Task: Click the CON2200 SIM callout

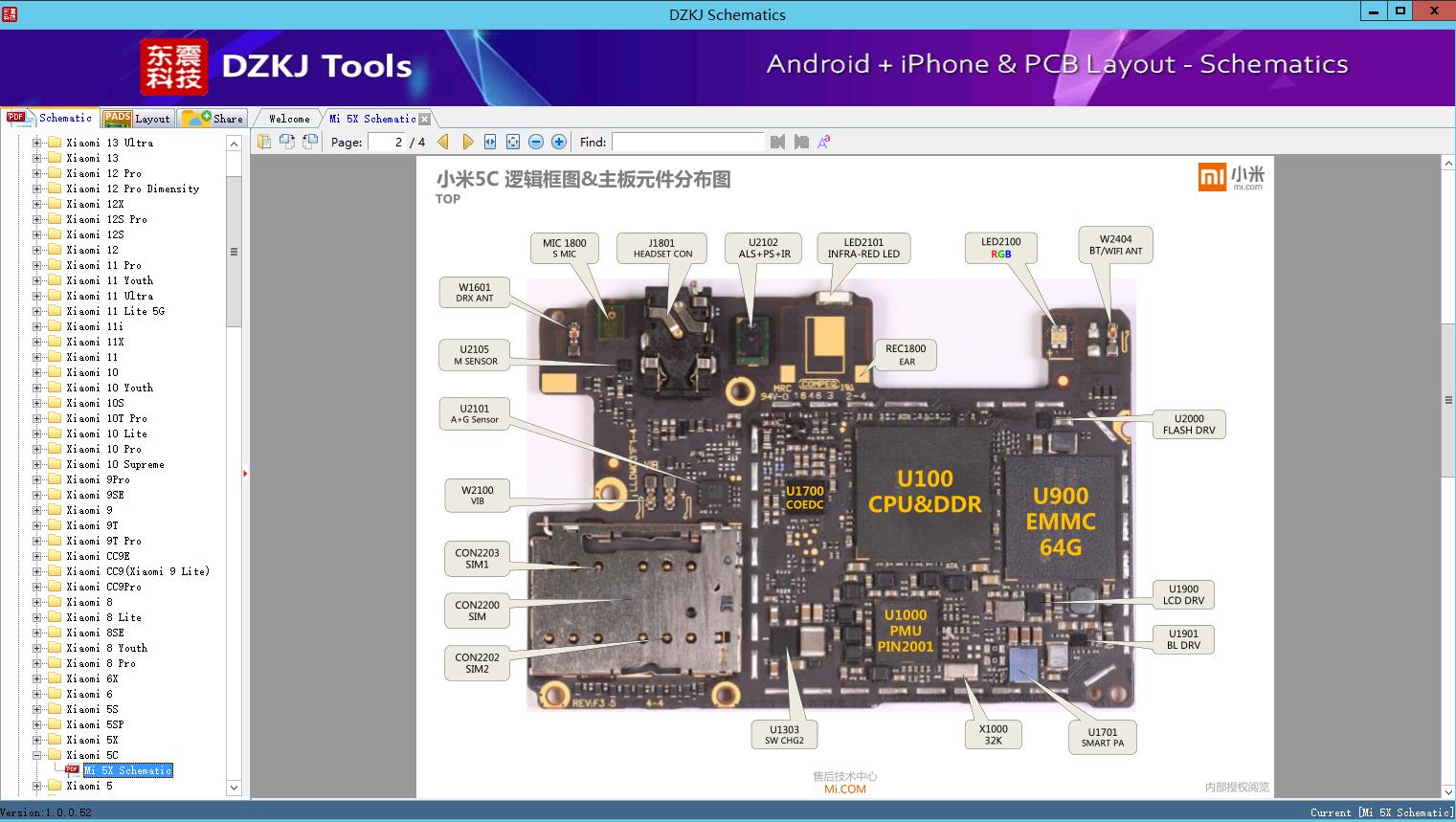Action: click(x=477, y=611)
